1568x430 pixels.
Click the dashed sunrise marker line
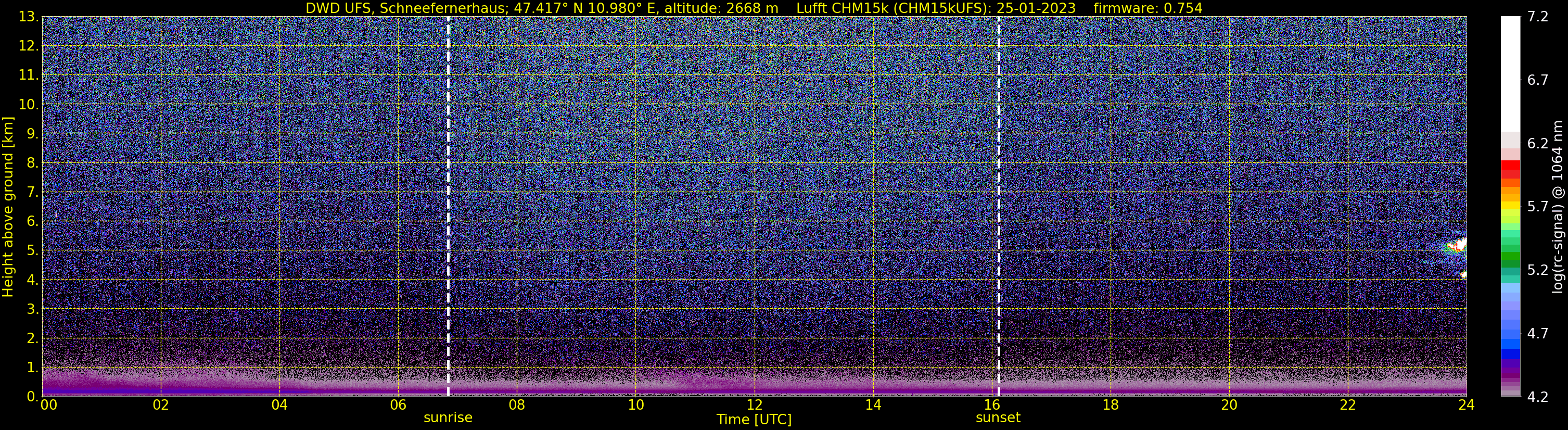(x=448, y=206)
